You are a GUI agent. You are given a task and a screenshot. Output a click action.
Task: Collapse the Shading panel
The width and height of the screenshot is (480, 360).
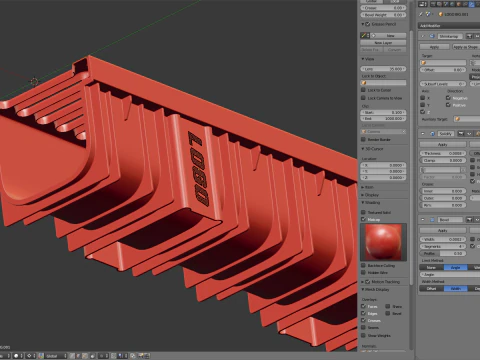(363, 202)
